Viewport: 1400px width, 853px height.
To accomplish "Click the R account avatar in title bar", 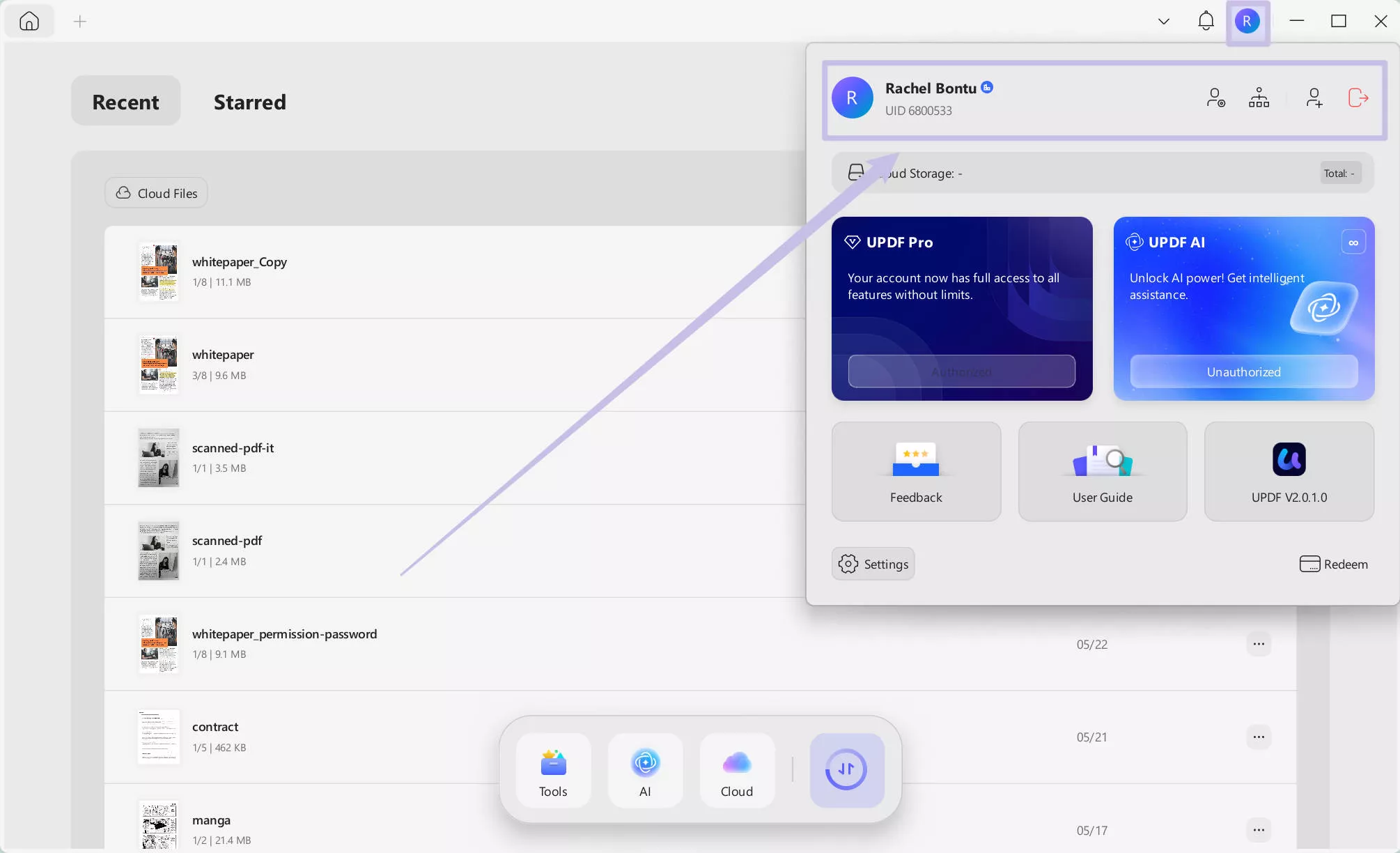I will tap(1247, 22).
